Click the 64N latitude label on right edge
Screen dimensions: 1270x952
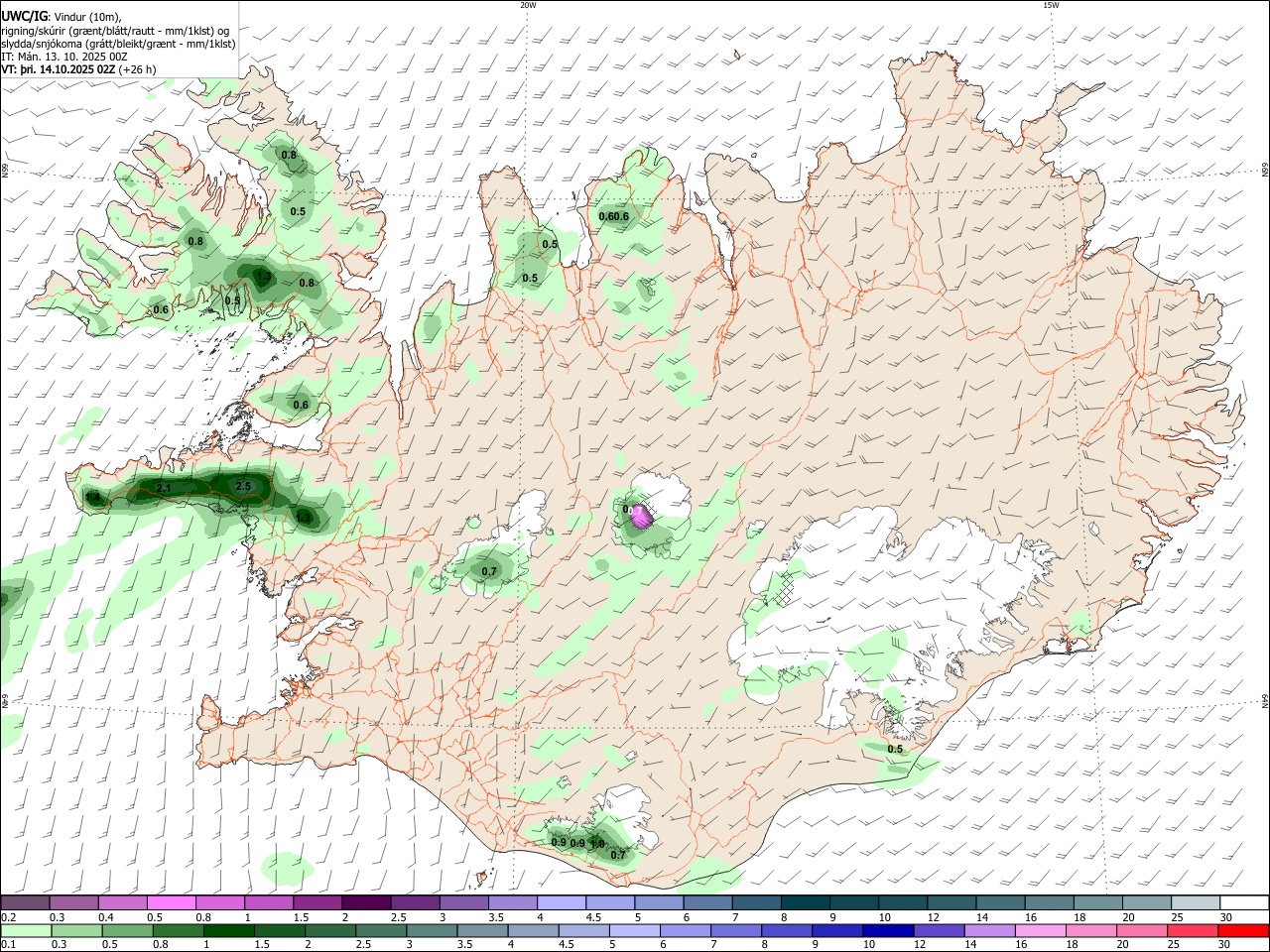tap(1264, 701)
